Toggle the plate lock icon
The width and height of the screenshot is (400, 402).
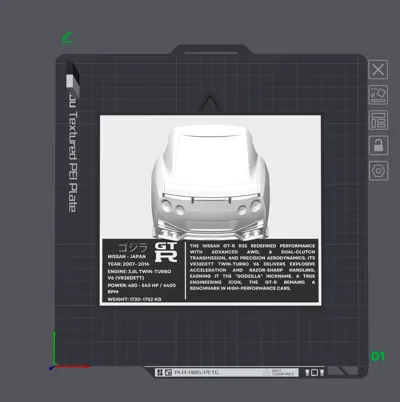pos(378,145)
